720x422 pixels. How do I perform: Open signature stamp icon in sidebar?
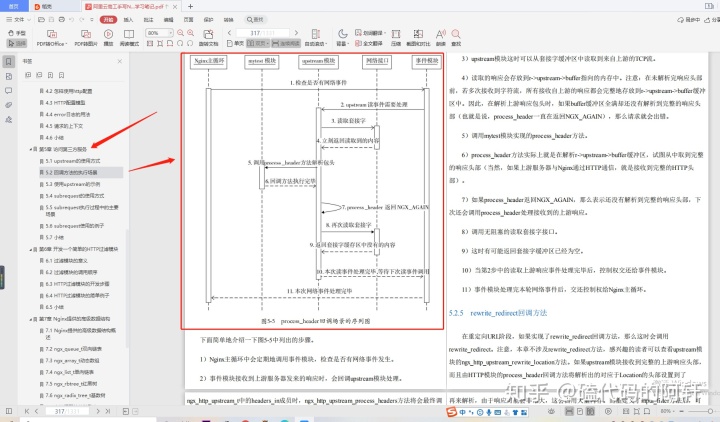pyautogui.click(x=9, y=119)
